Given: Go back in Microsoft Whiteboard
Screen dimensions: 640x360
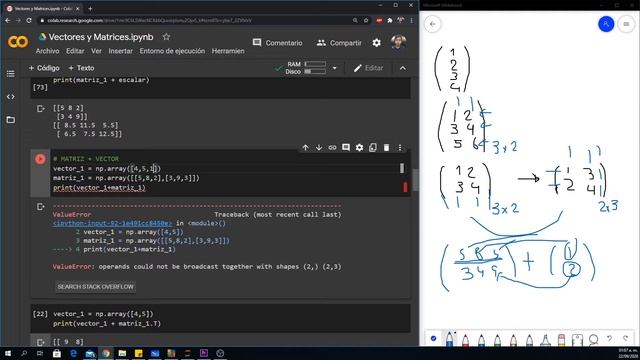Looking at the screenshot, I should (433, 24).
